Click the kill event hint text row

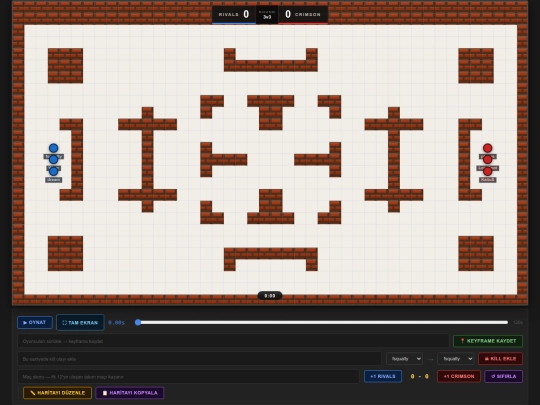click(x=200, y=359)
